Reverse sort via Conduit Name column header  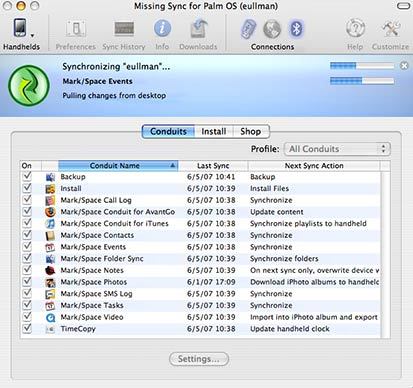click(118, 166)
